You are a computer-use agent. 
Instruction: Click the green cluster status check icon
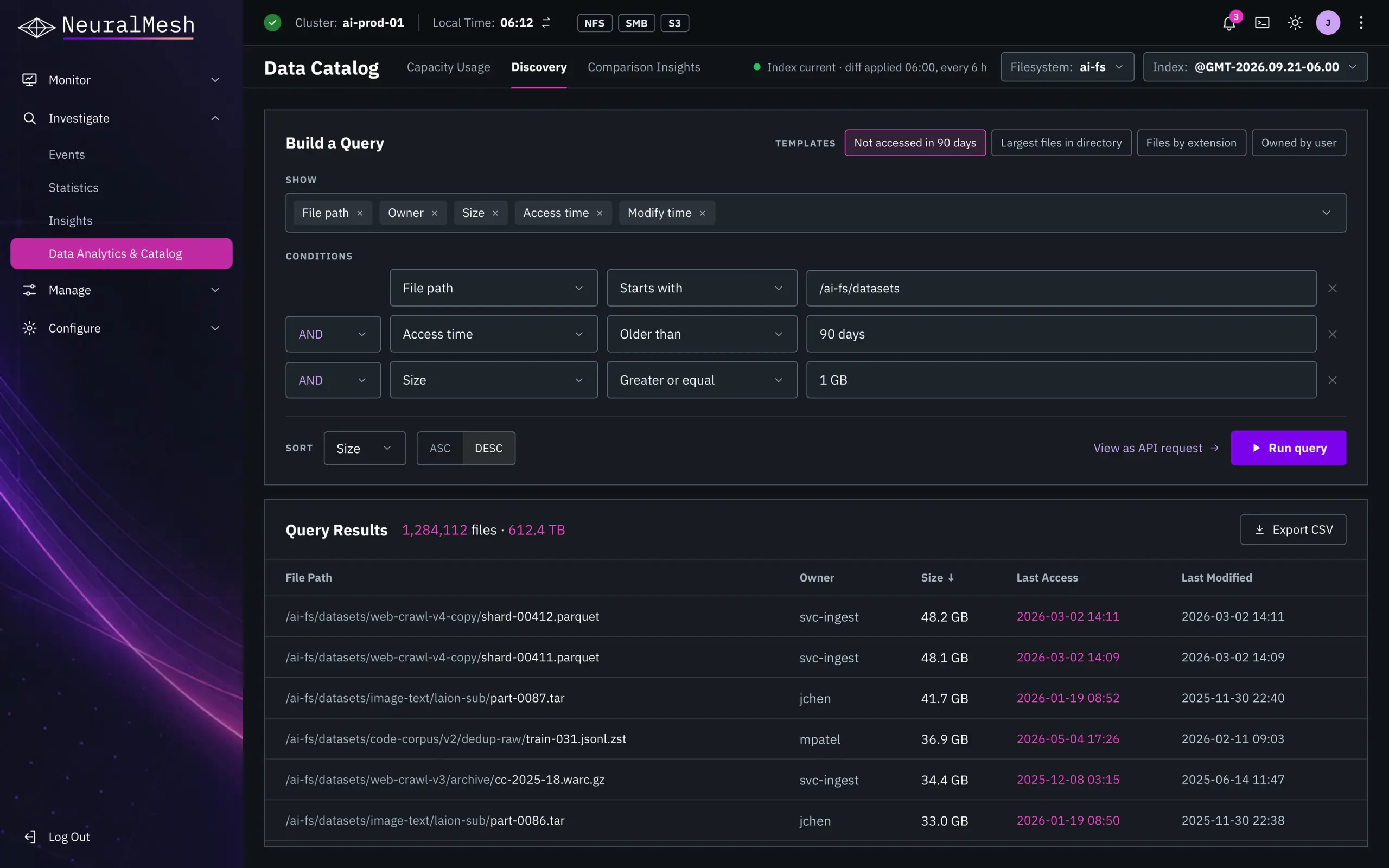[x=272, y=23]
